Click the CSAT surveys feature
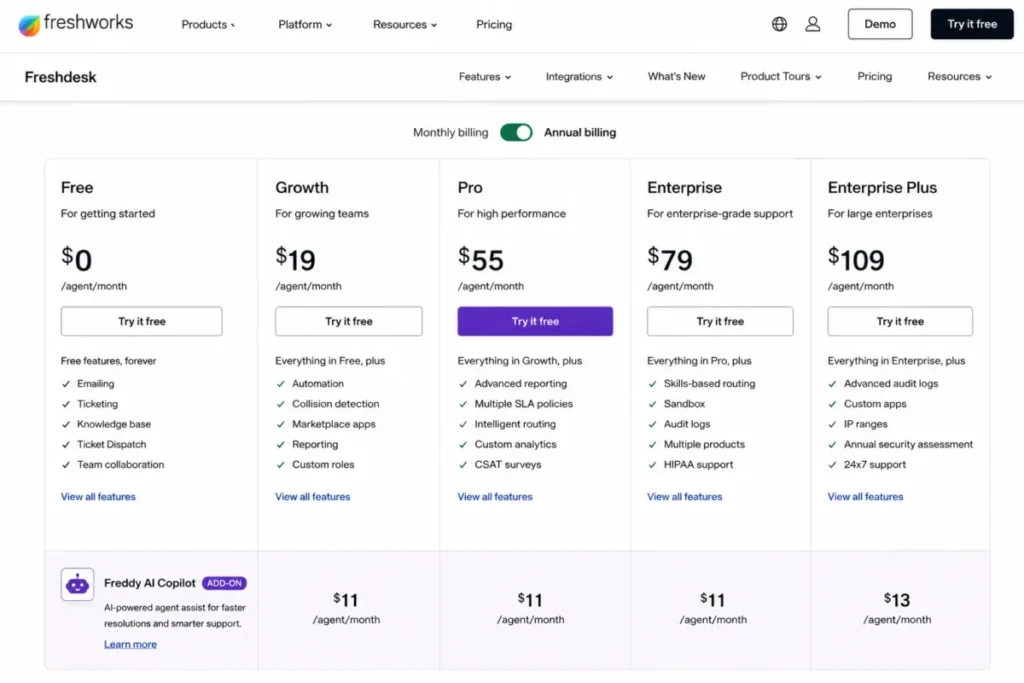1024x683 pixels. click(x=508, y=465)
